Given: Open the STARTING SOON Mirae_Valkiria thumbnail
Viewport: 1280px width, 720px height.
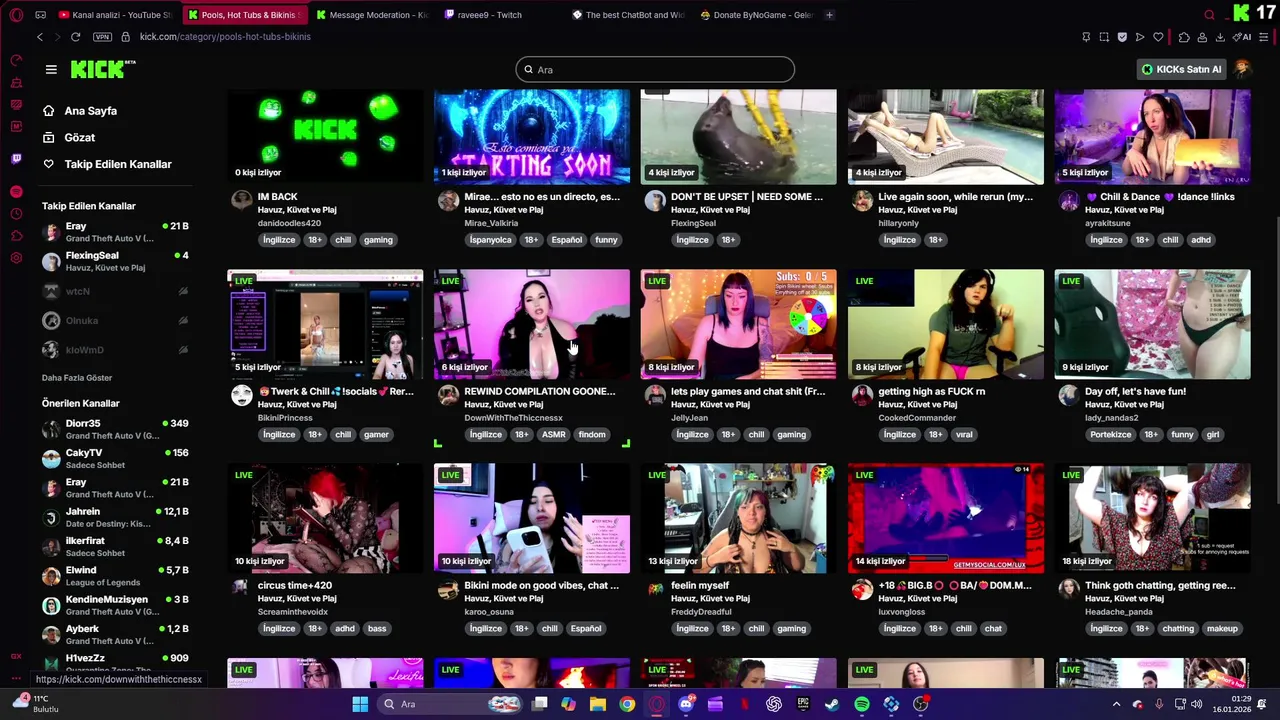Looking at the screenshot, I should click(x=532, y=137).
